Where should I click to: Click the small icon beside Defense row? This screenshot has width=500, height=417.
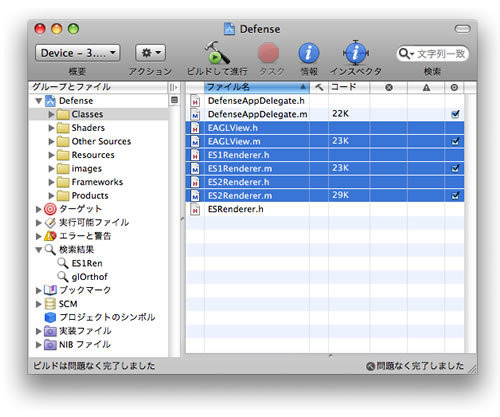pos(174,100)
